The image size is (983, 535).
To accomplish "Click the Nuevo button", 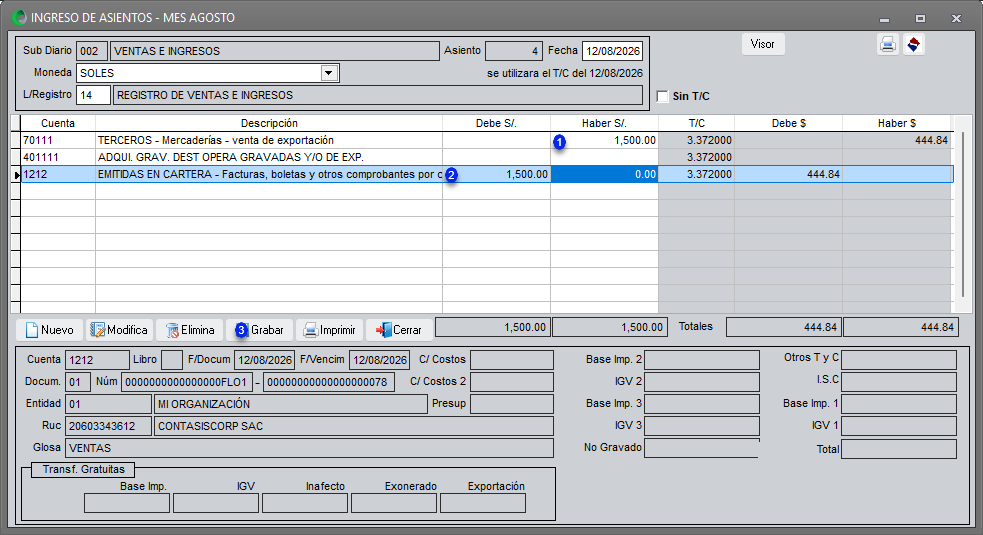I will coord(50,330).
